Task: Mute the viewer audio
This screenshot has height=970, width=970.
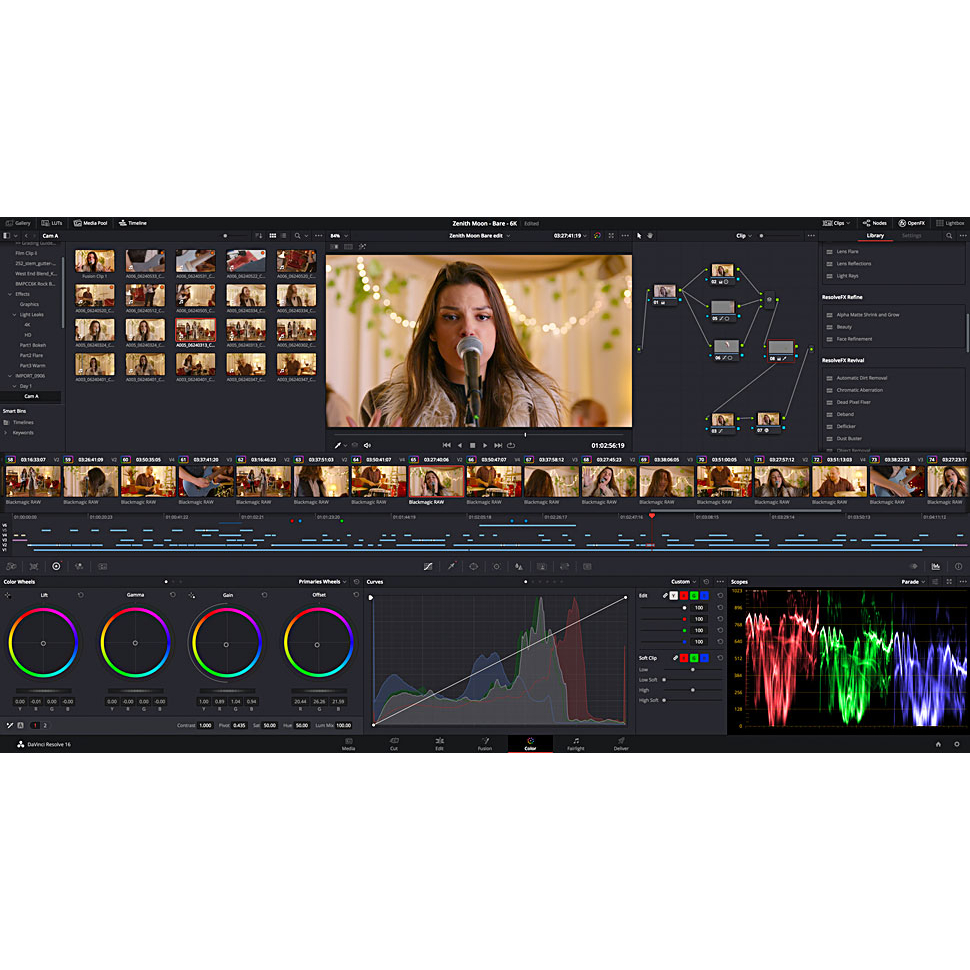Action: (367, 445)
